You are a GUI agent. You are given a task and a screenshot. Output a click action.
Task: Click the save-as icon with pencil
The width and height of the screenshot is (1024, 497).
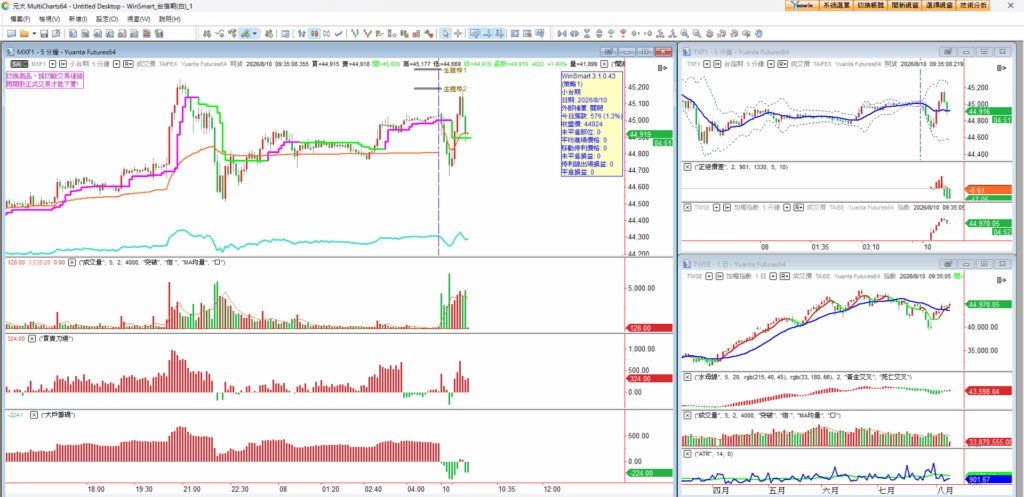click(x=56, y=33)
